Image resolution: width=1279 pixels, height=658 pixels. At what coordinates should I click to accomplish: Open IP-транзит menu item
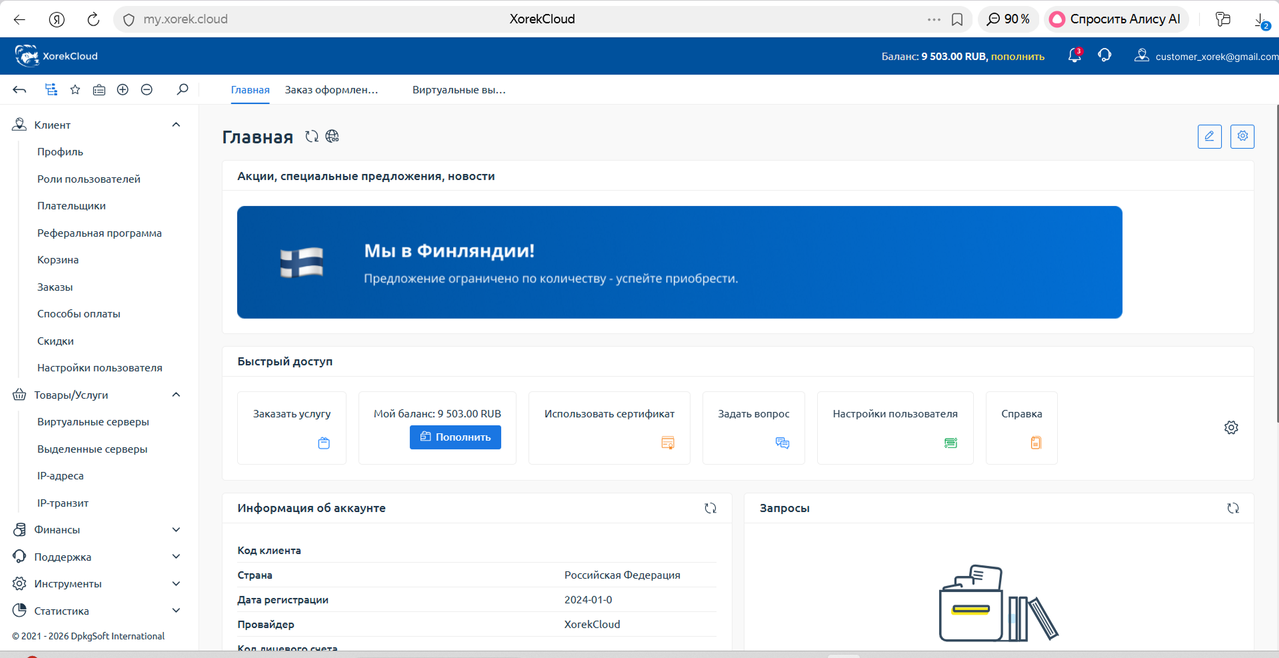point(63,503)
